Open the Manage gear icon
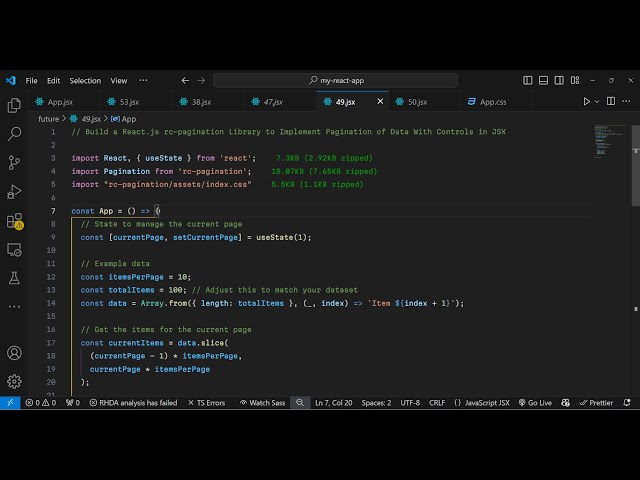This screenshot has height=480, width=640. pos(14,381)
